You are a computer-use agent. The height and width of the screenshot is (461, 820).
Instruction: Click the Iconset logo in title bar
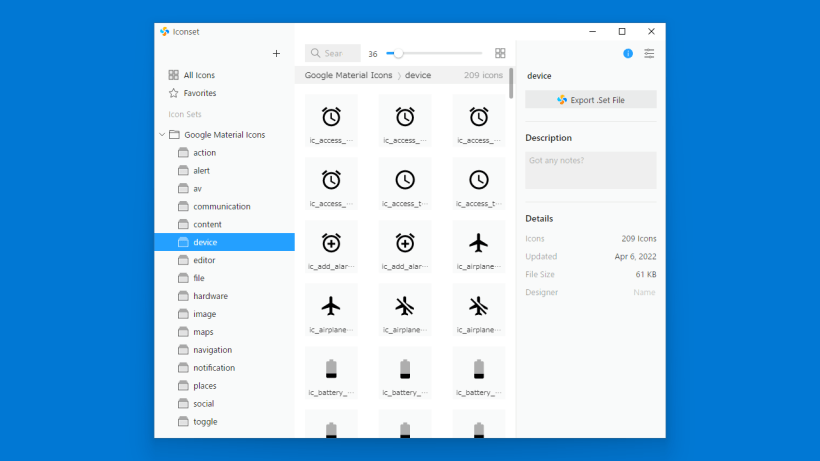[x=164, y=32]
